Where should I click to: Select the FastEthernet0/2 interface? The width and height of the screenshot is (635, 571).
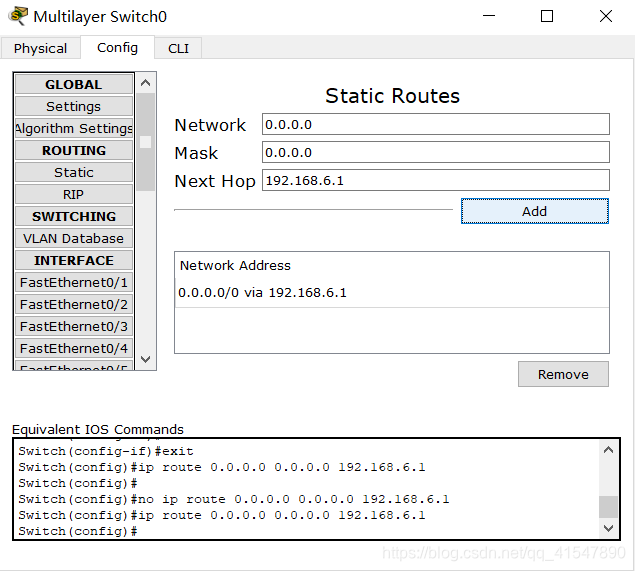74,304
